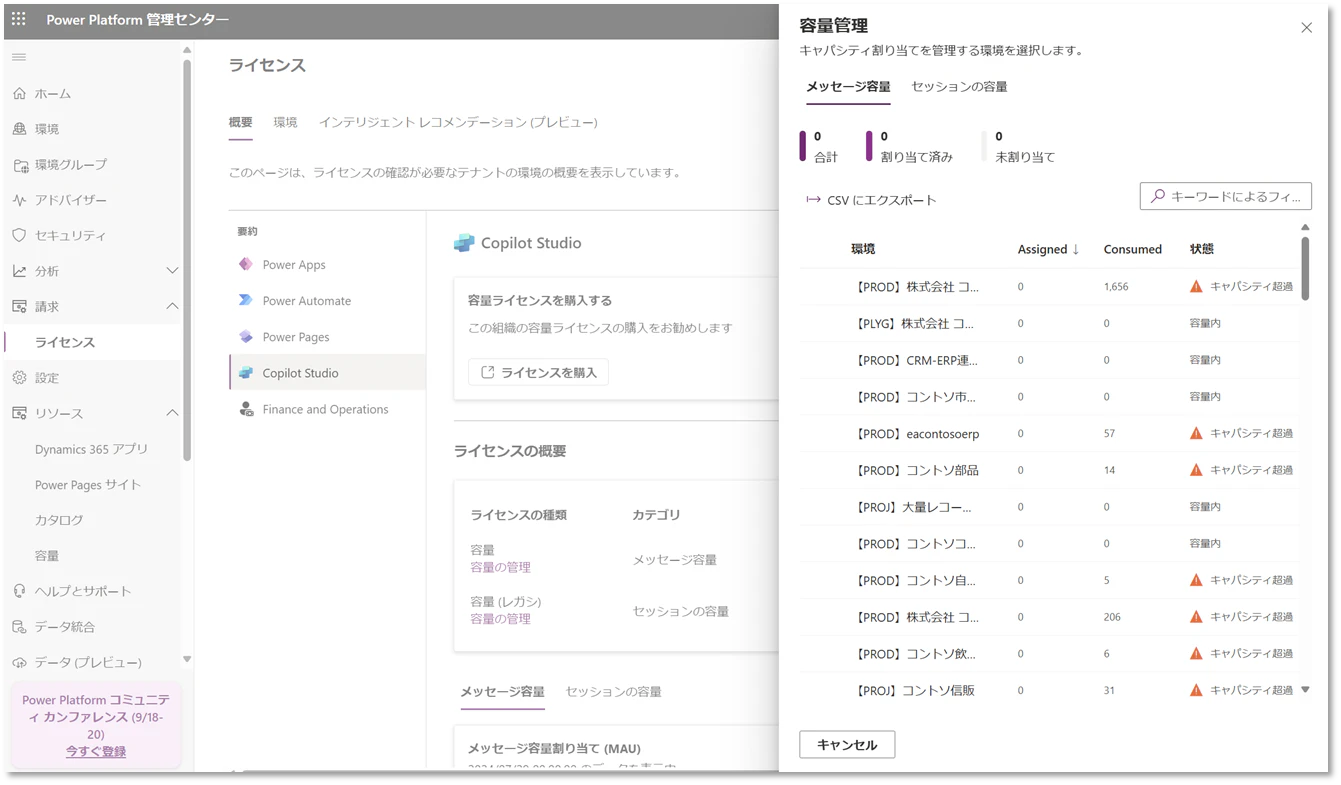Click the セキュリティ shield icon

coord(19,236)
